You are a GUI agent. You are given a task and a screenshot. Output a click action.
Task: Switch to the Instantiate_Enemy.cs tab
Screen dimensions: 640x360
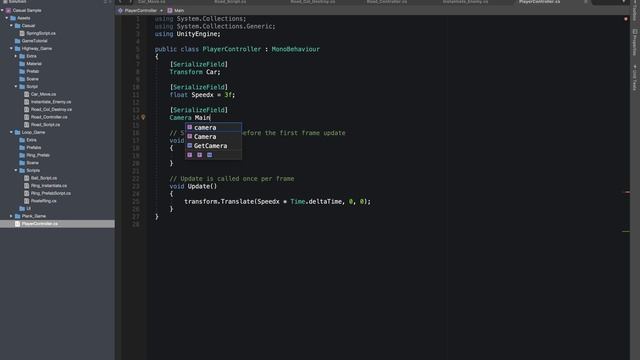465,2
